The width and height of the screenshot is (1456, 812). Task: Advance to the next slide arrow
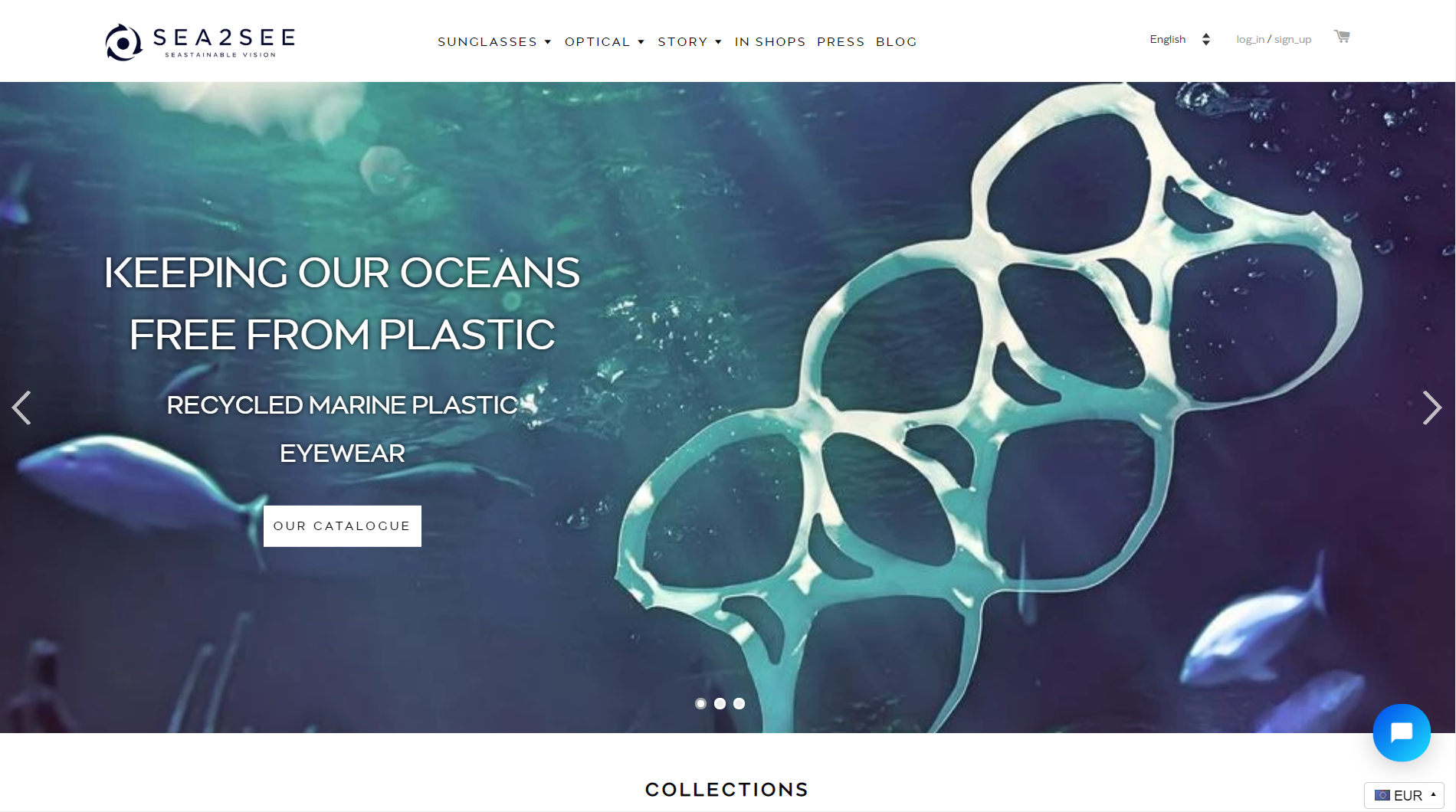pyautogui.click(x=1431, y=408)
